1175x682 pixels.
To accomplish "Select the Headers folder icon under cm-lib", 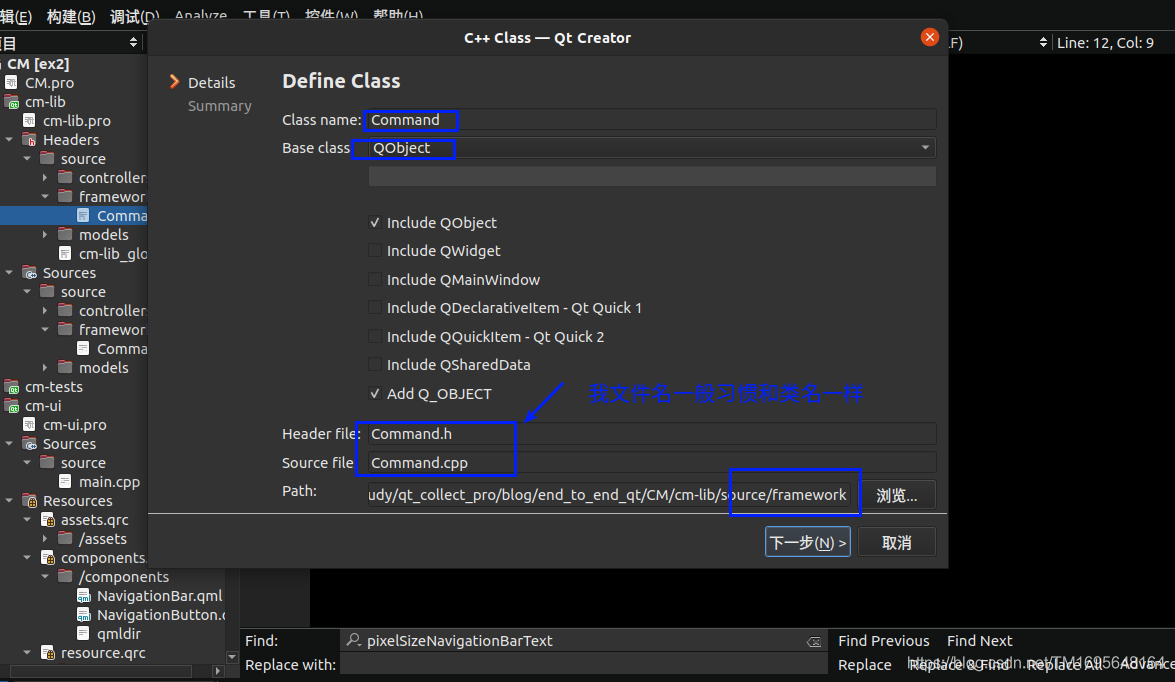I will tap(29, 139).
